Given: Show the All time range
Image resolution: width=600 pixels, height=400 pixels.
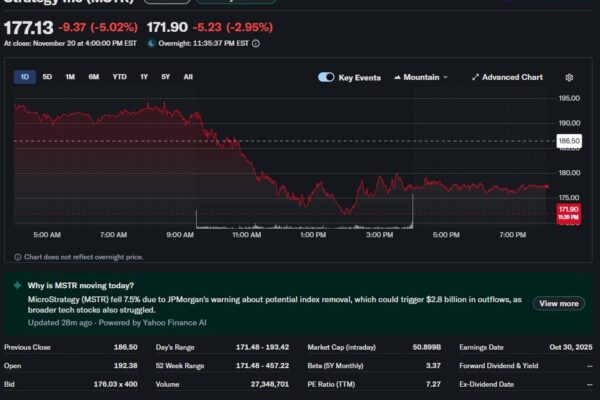Looking at the screenshot, I should [x=188, y=77].
